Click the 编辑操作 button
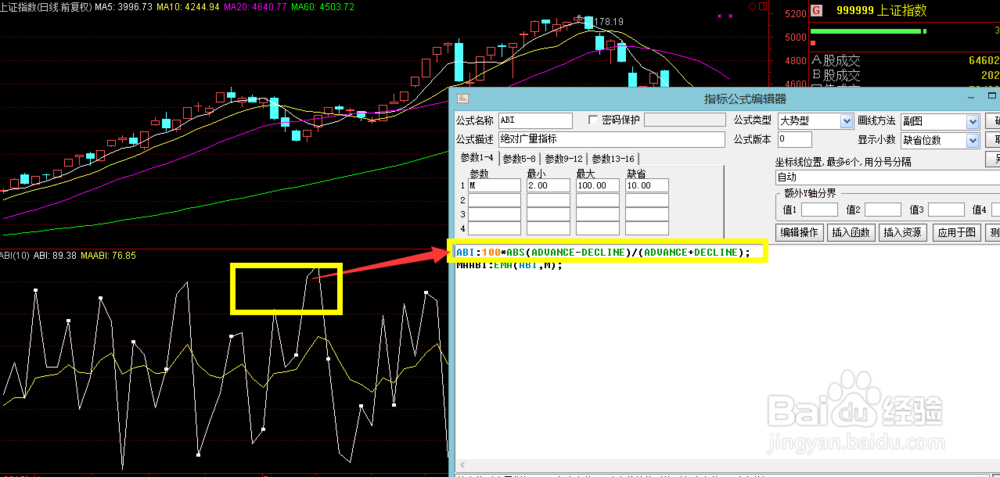 [800, 233]
